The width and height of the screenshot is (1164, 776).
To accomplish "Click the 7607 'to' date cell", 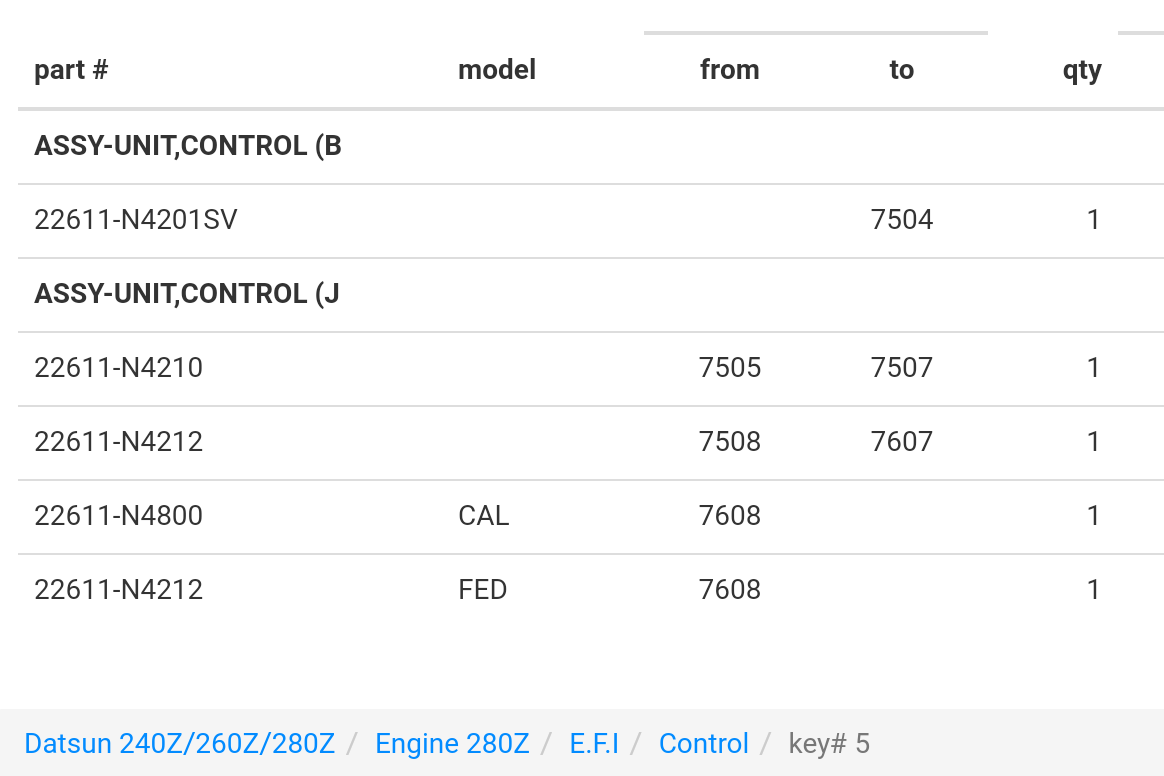I will (902, 442).
